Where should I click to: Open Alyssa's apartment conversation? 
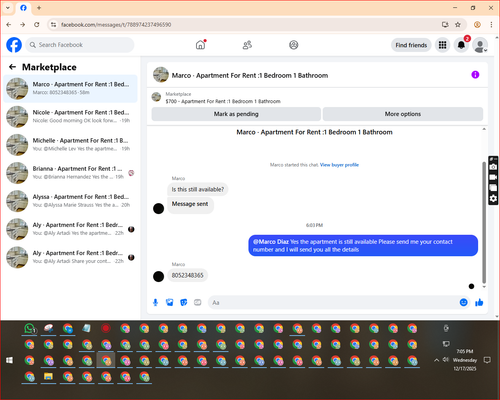tap(70, 201)
